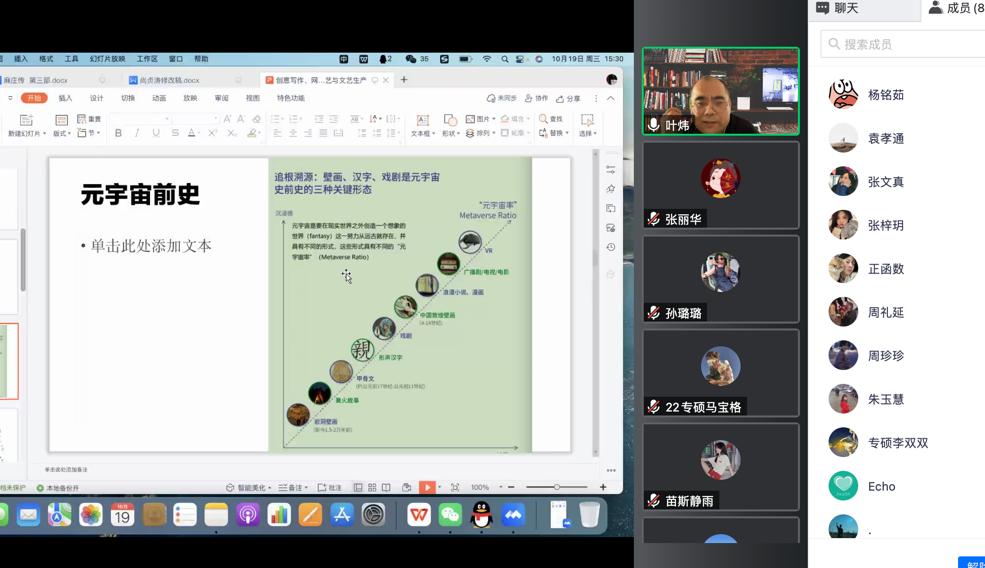
Task: Start slideshow with the orange play button
Action: coord(427,488)
